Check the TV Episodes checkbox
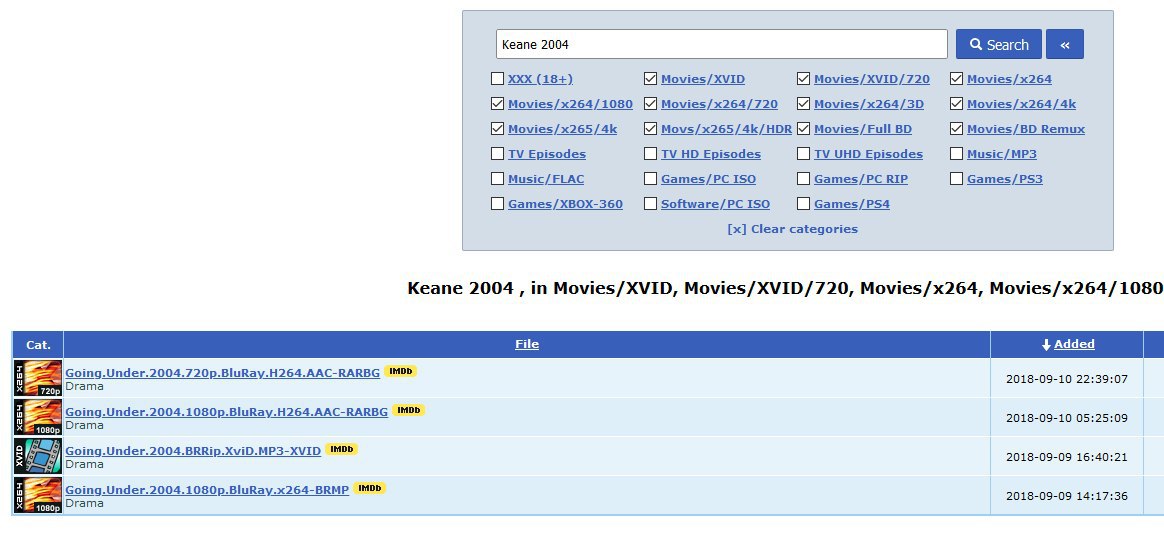Viewport: 1164px width, 537px height. point(497,154)
